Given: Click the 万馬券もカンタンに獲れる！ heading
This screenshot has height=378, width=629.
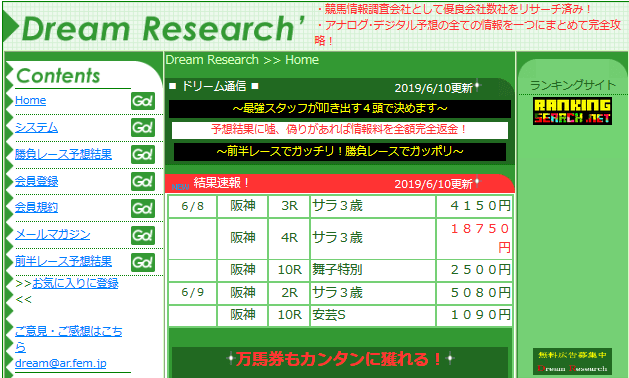Looking at the screenshot, I should pyautogui.click(x=340, y=359).
